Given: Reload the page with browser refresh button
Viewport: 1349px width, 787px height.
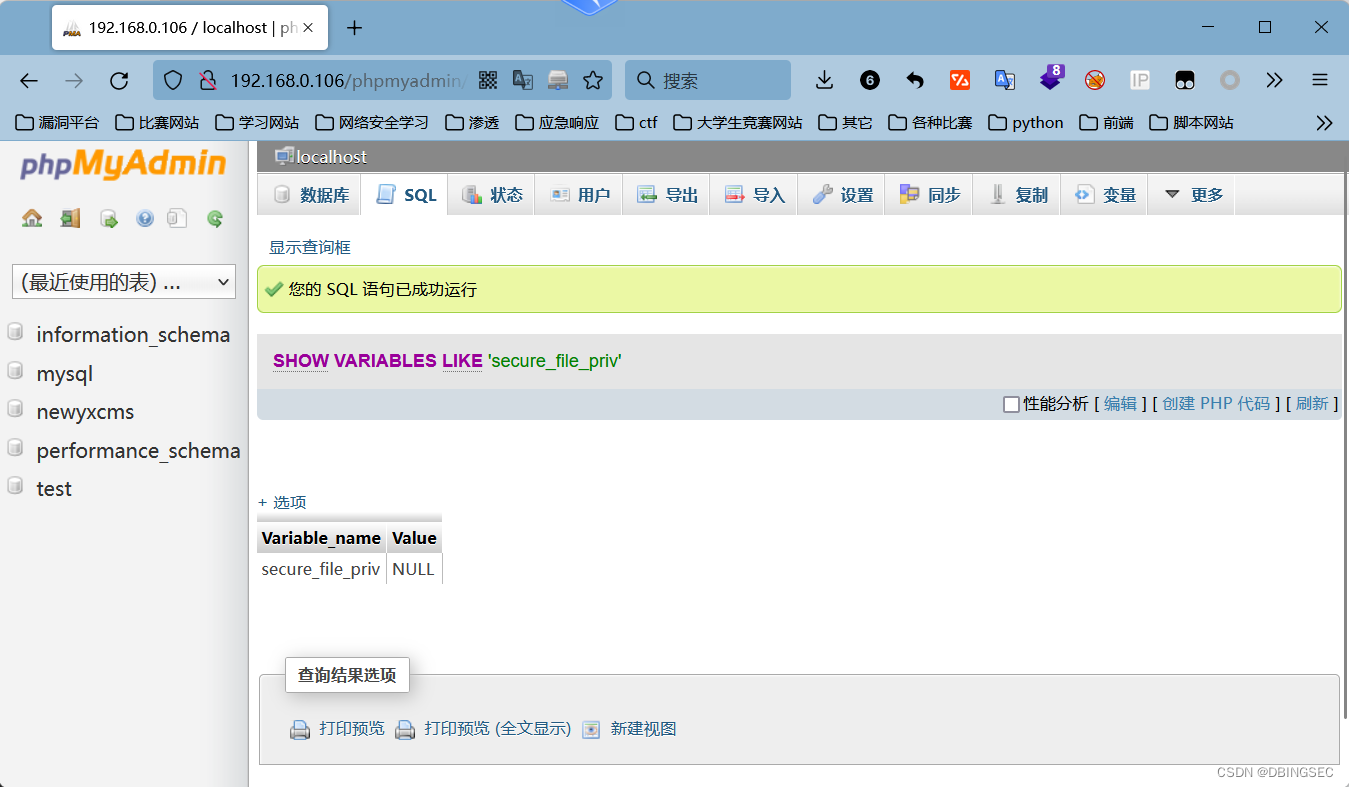Looking at the screenshot, I should pyautogui.click(x=119, y=81).
